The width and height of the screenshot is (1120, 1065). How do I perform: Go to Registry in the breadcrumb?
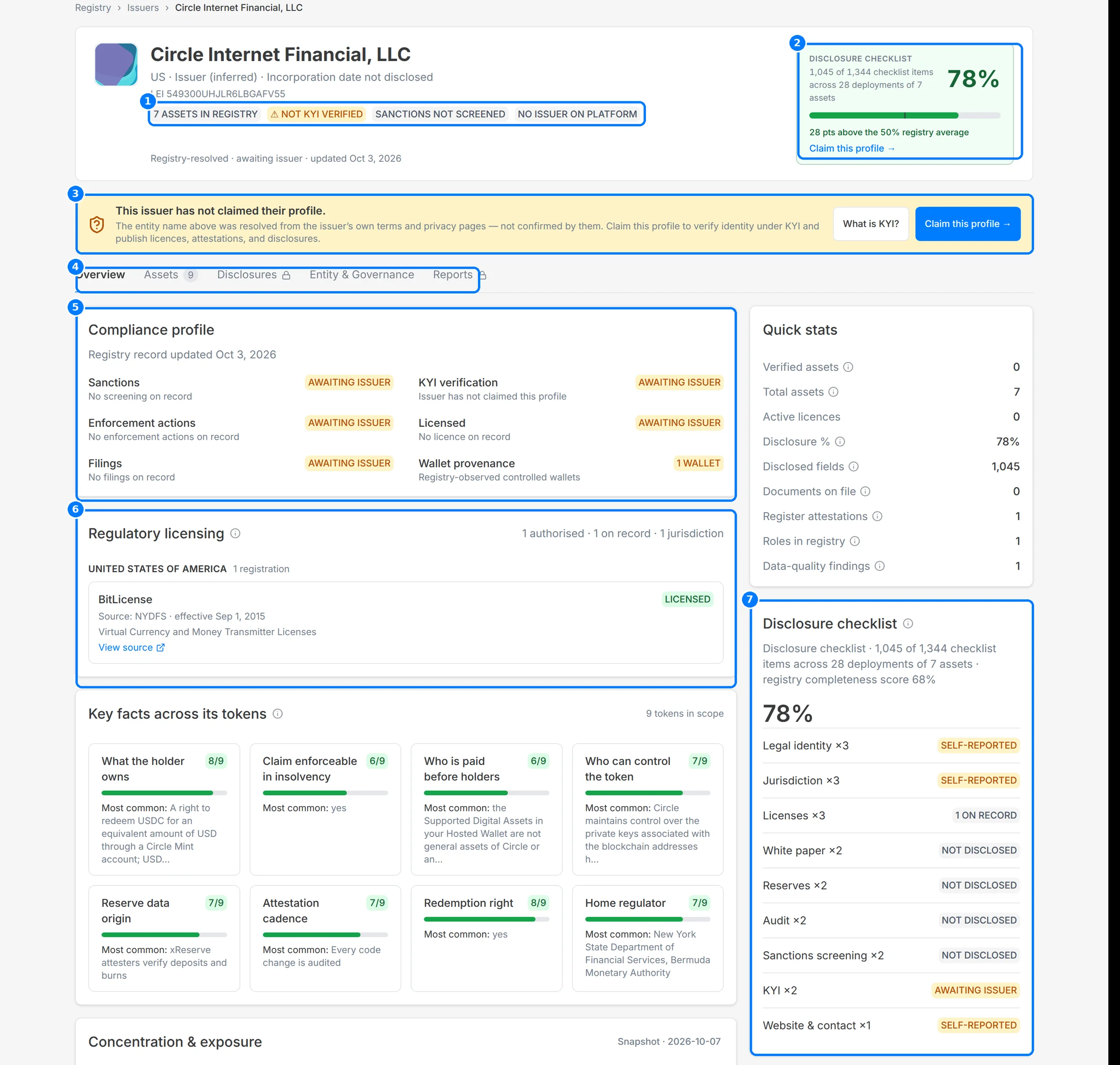(x=93, y=8)
